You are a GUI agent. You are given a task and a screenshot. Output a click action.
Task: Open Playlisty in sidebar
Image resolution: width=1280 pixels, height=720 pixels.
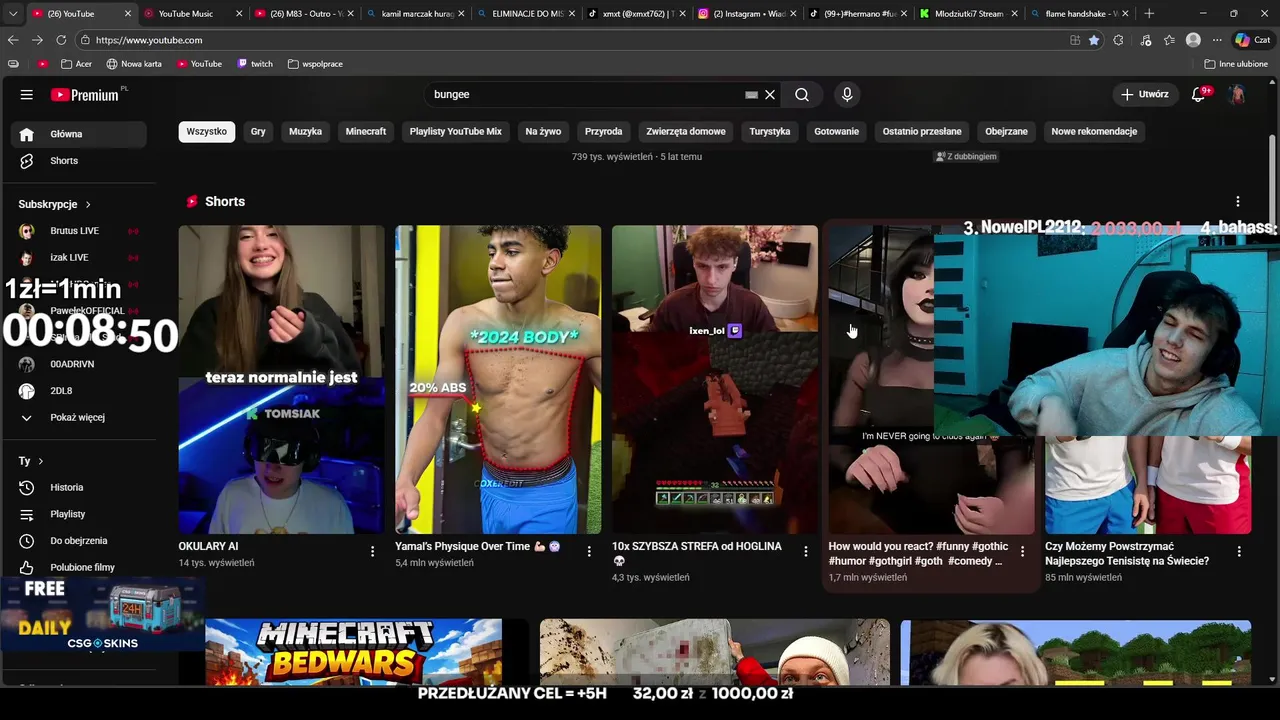tap(67, 514)
